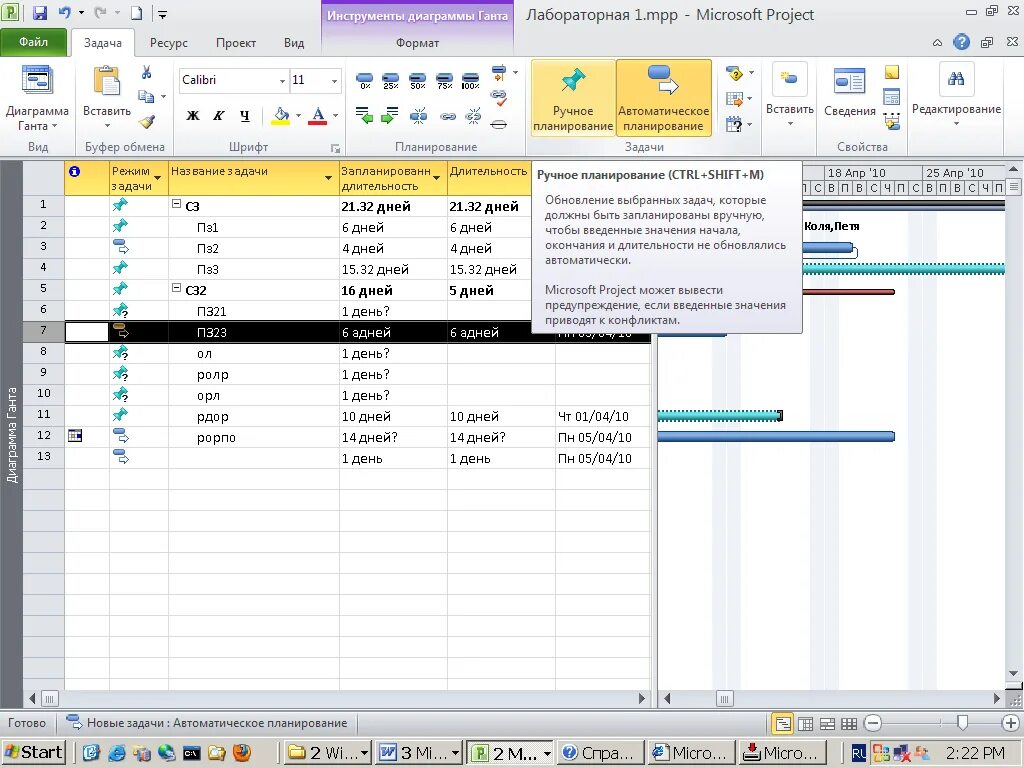Viewport: 1024px width, 768px height.
Task: Open the Task Inspector icon
Action: click(x=735, y=74)
